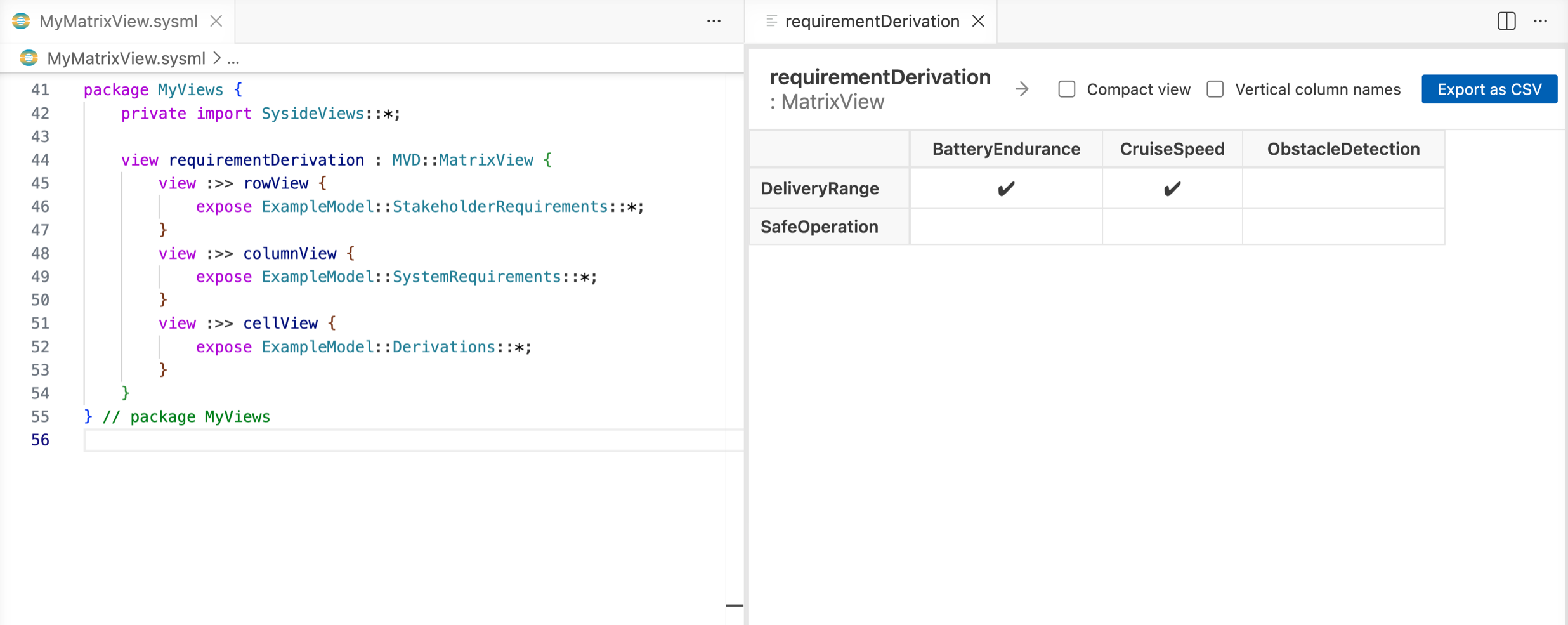Click the preview icon on requirementDerivation tab

(x=771, y=21)
